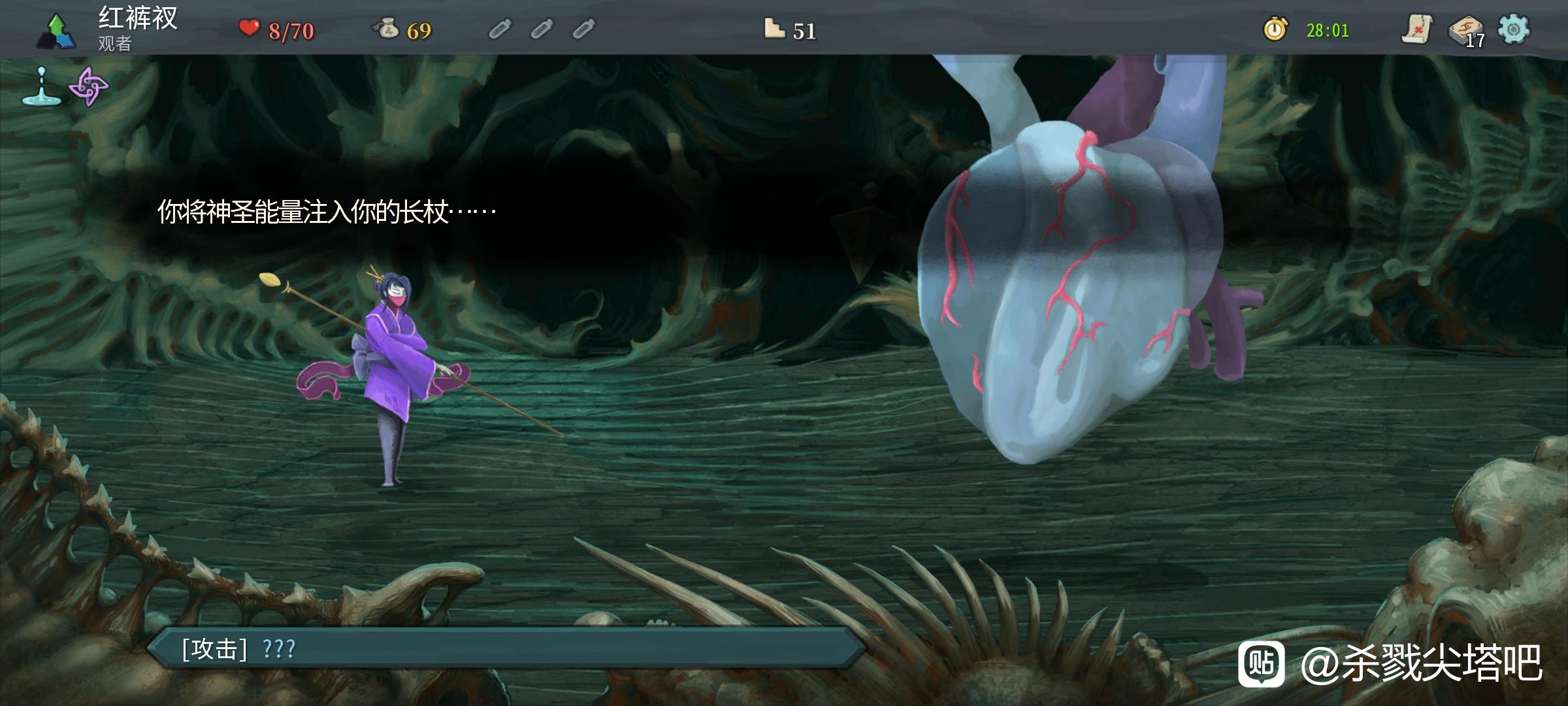
Task: Open the settings gear icon
Action: tap(1514, 29)
